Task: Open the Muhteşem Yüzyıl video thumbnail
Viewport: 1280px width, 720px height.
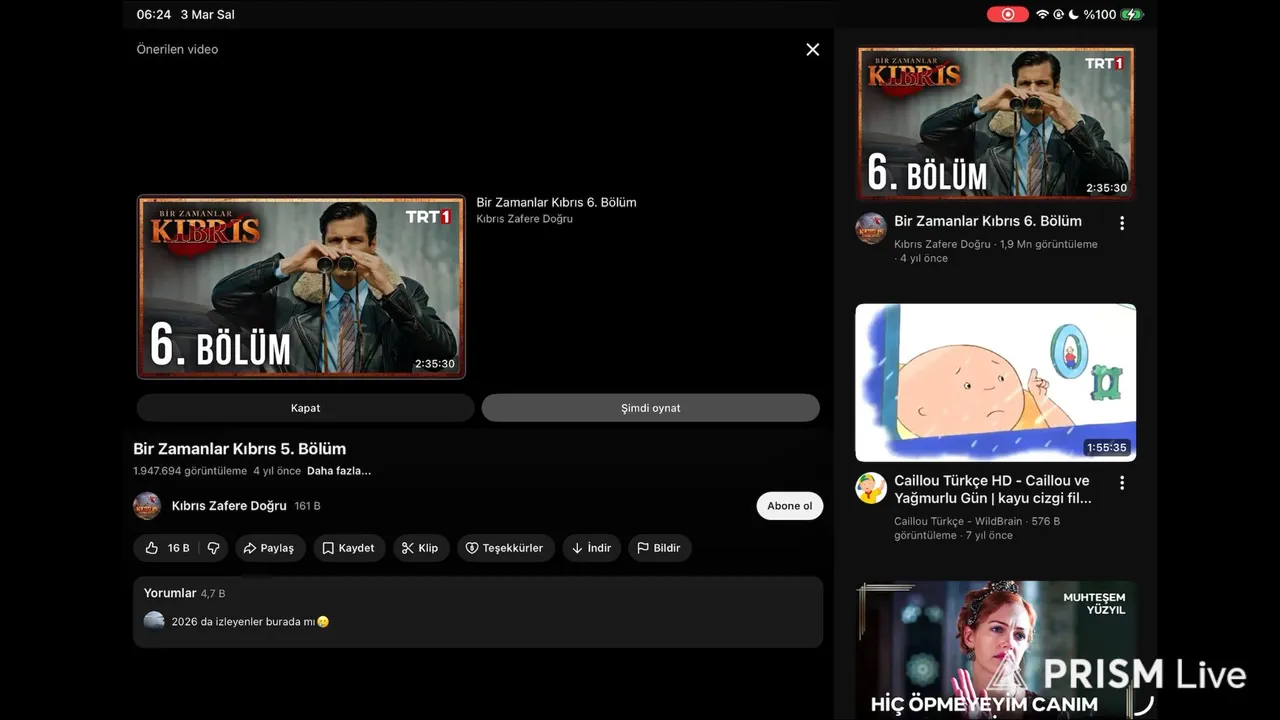Action: point(996,650)
